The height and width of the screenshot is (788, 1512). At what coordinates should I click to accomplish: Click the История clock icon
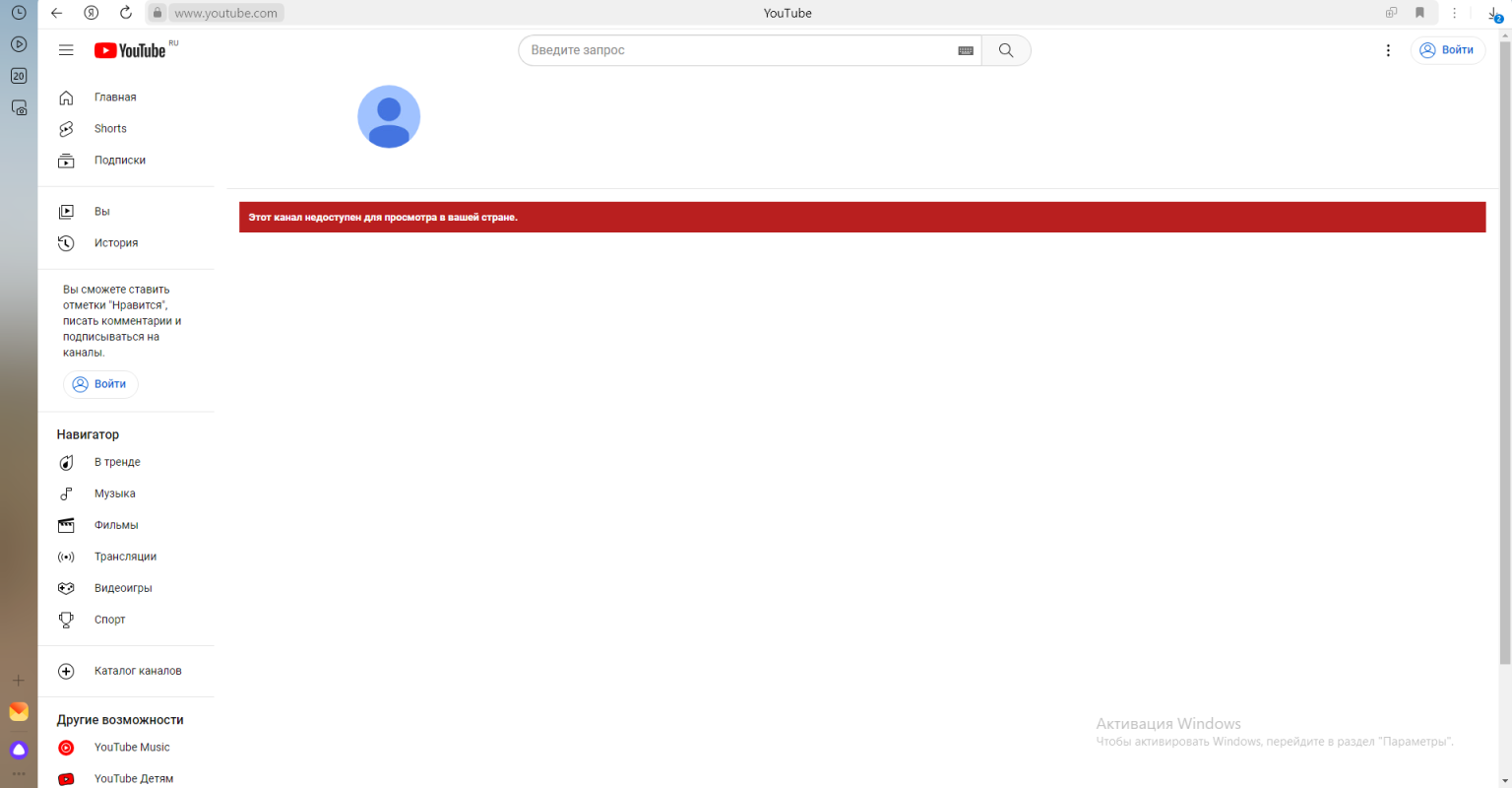(66, 243)
